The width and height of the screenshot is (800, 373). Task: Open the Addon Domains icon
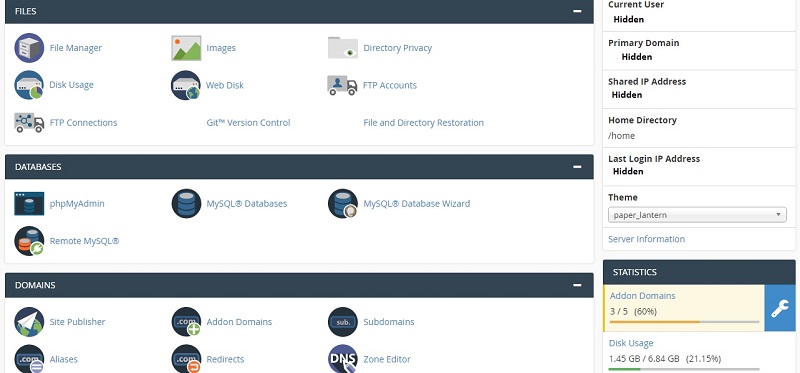click(x=186, y=322)
